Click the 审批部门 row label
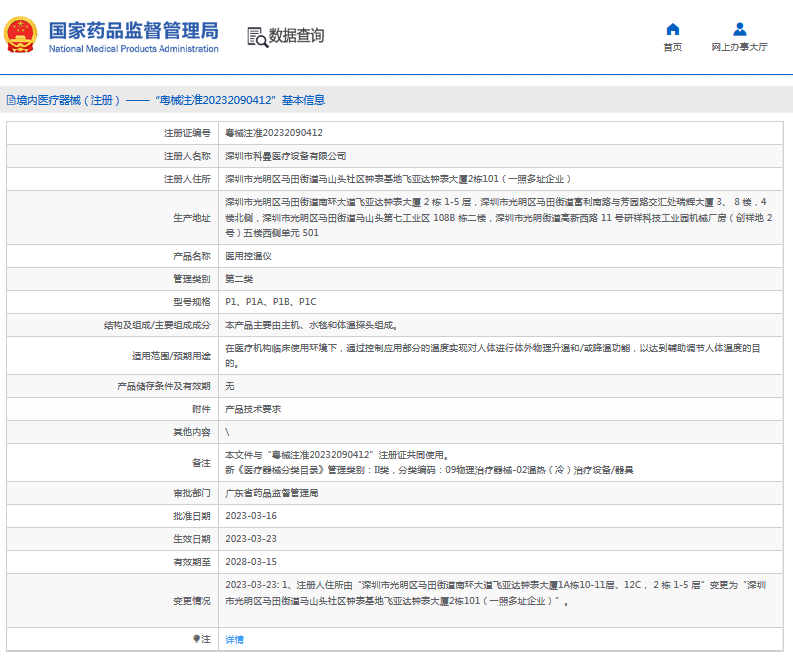The image size is (793, 657). pyautogui.click(x=192, y=493)
